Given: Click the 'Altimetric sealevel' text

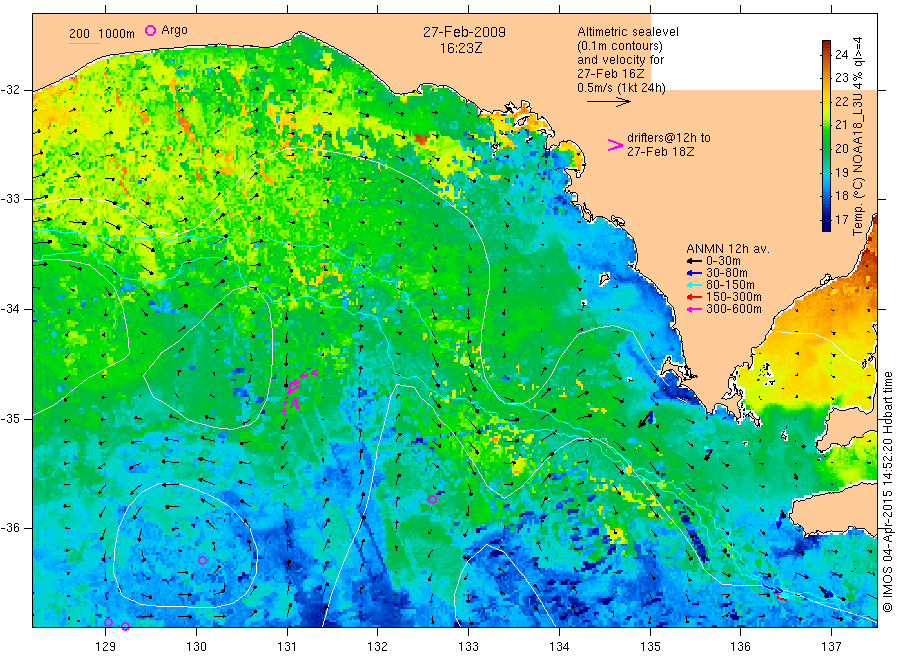Looking at the screenshot, I should click(x=628, y=32).
